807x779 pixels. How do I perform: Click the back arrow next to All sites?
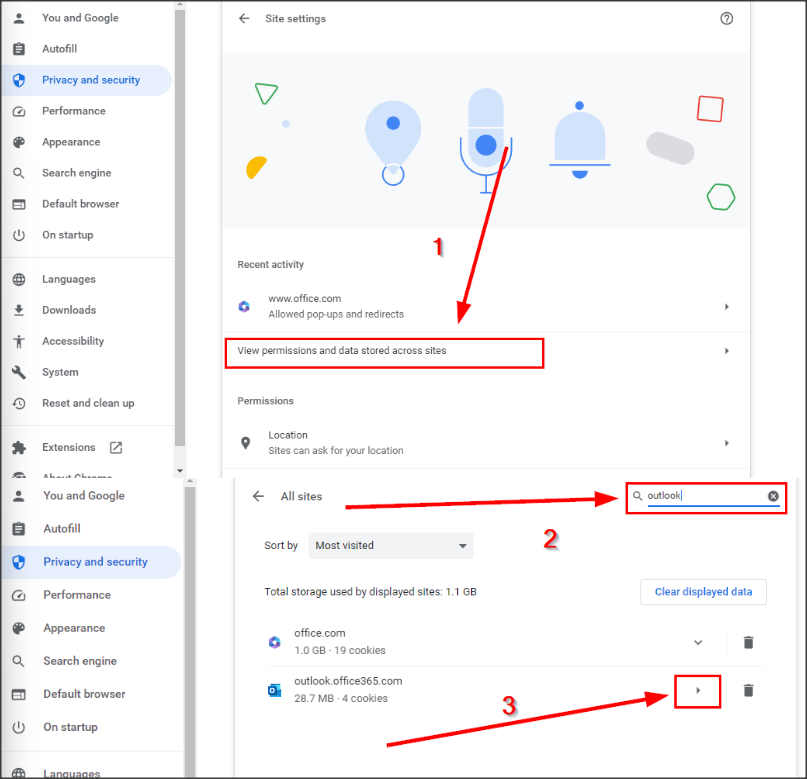click(258, 496)
